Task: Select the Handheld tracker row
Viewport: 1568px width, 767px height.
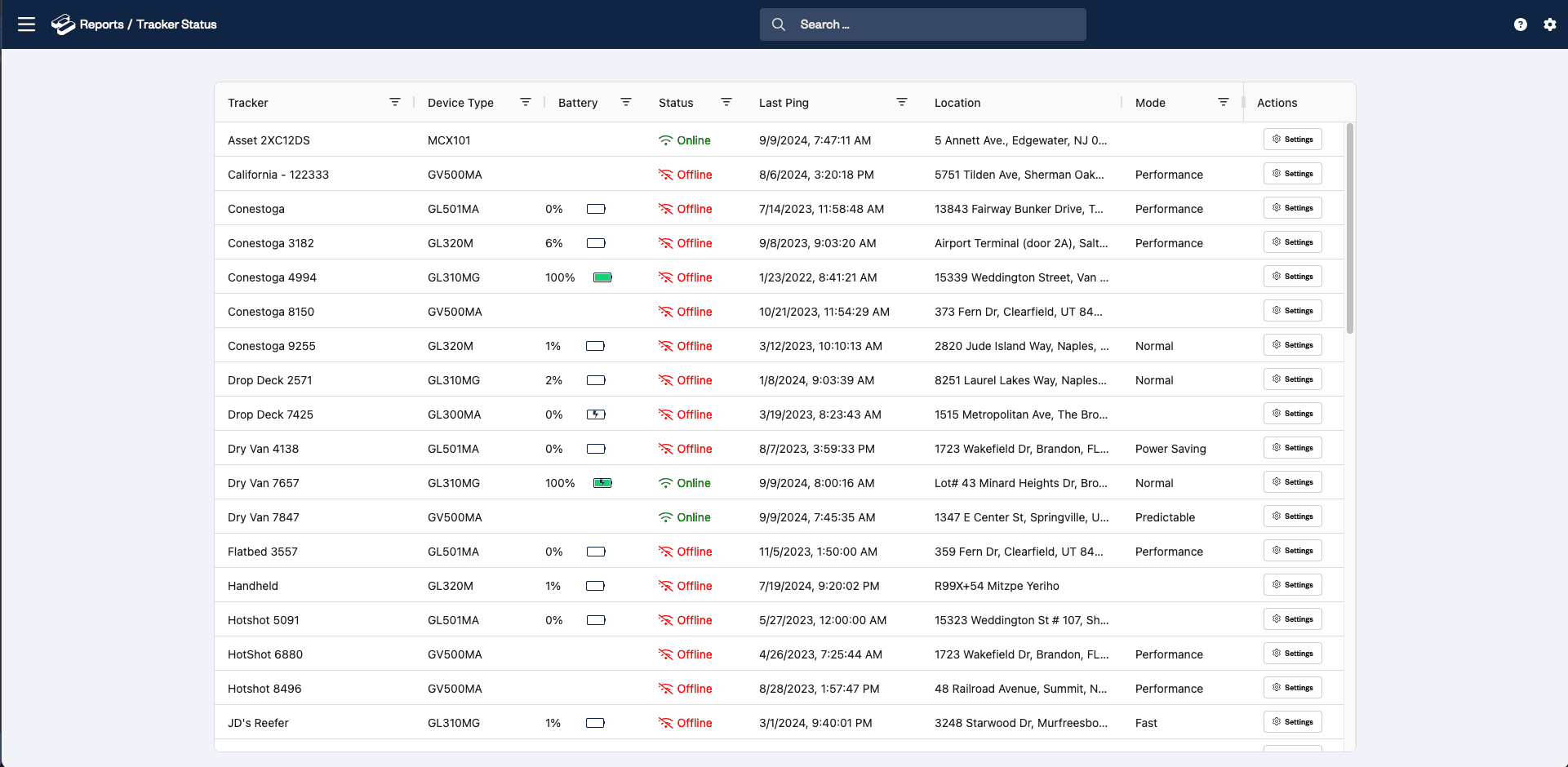Action: pos(253,586)
